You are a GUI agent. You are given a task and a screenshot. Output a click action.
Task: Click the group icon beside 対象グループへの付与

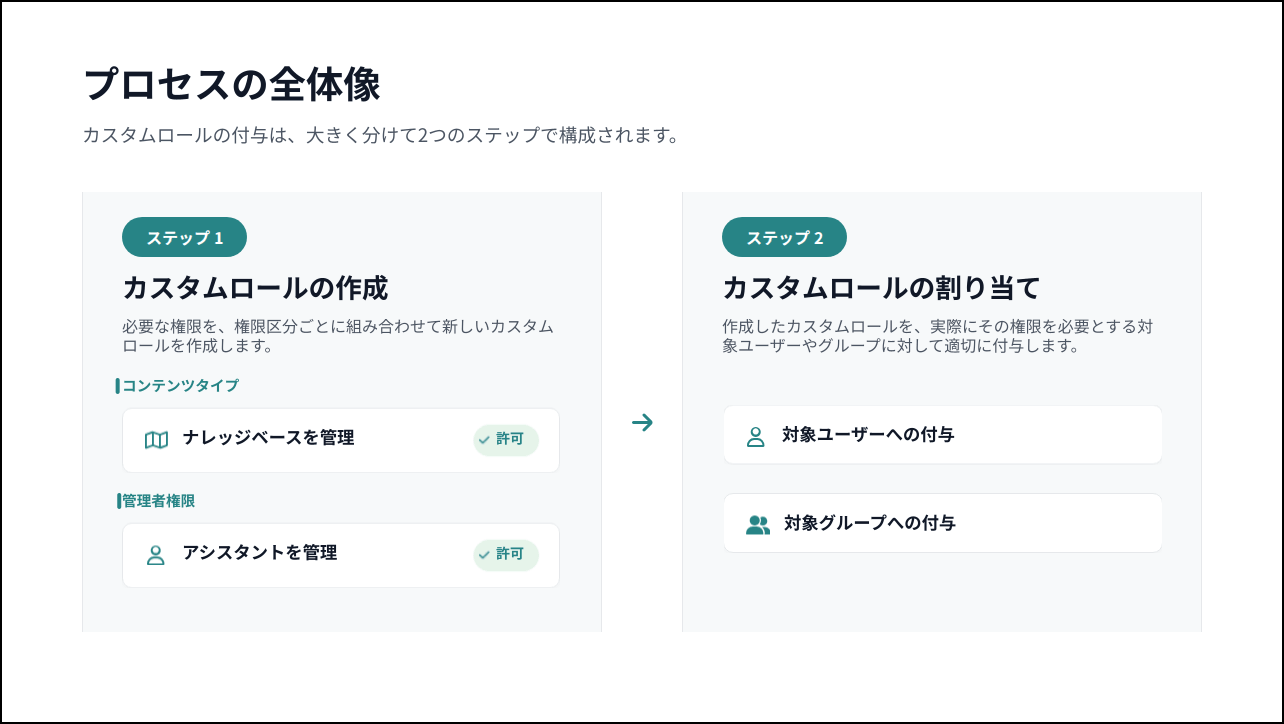[x=758, y=525]
